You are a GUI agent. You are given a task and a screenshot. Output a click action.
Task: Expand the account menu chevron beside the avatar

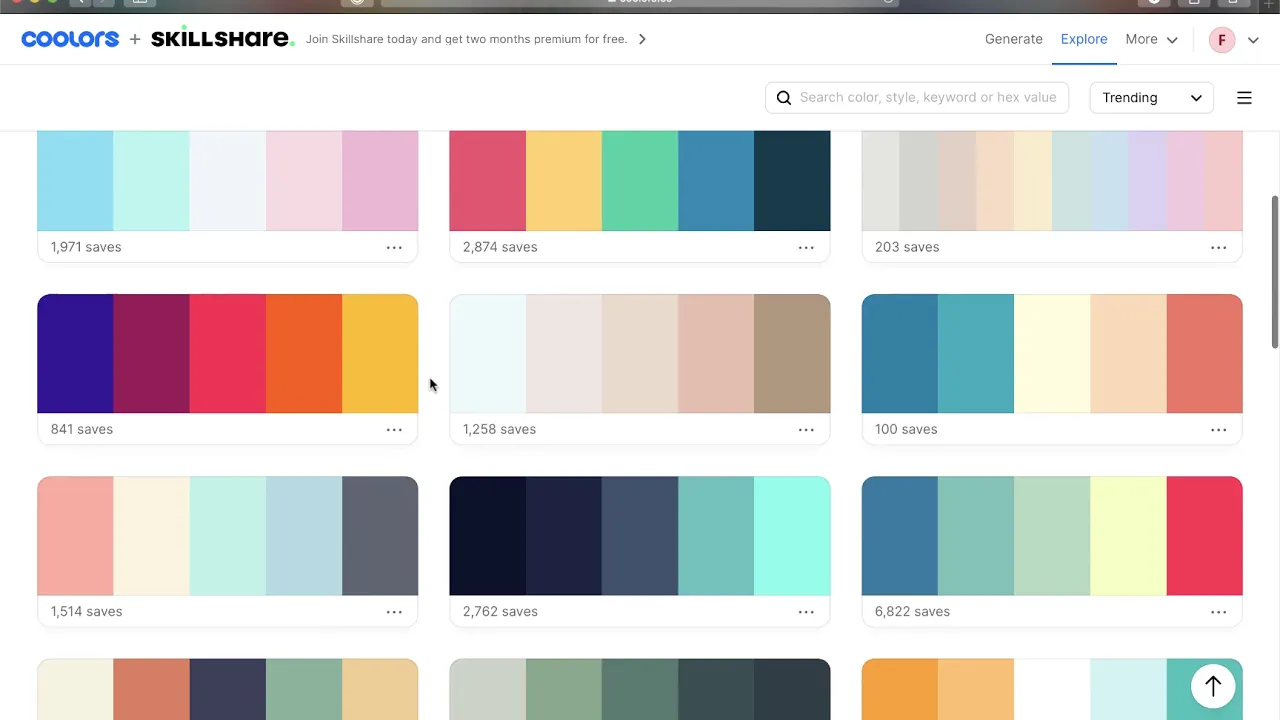(1253, 40)
